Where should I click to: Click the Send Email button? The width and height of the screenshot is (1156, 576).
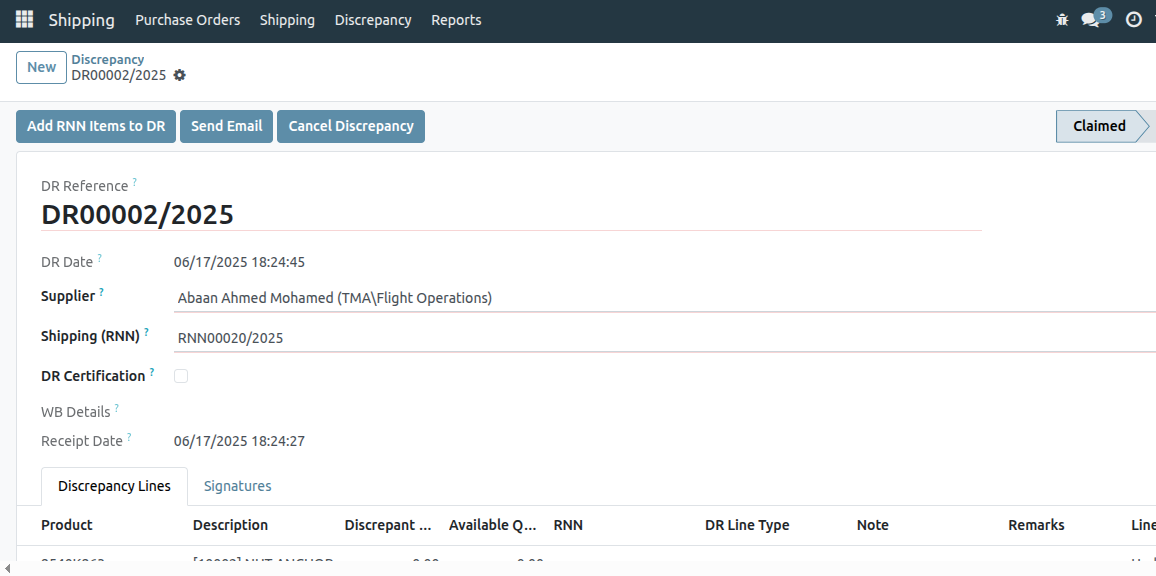pos(226,126)
